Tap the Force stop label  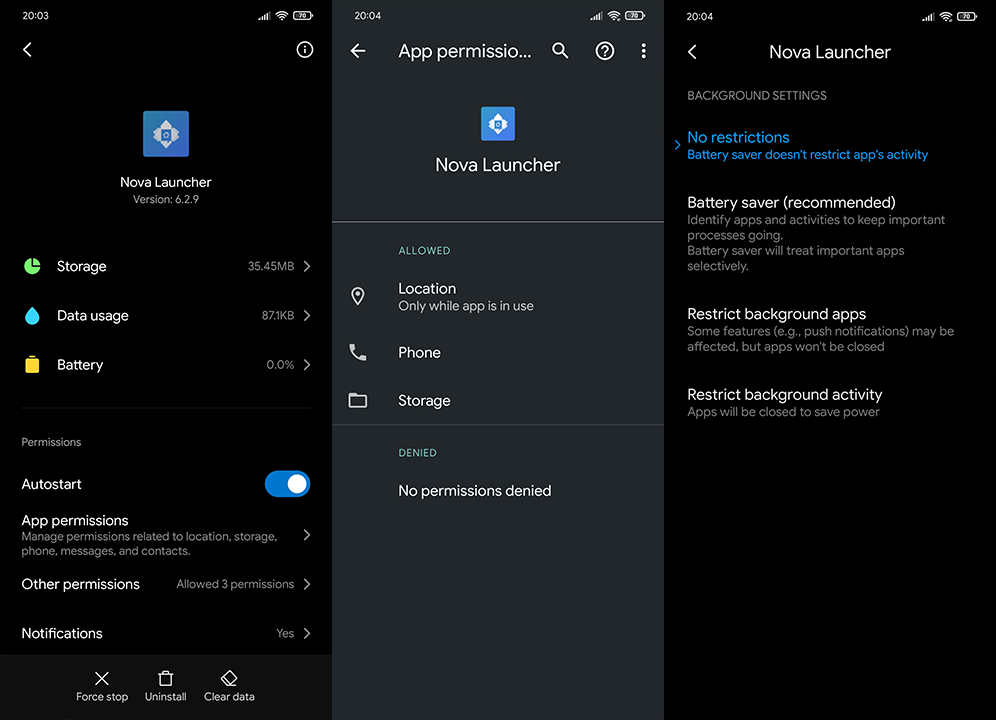click(102, 697)
